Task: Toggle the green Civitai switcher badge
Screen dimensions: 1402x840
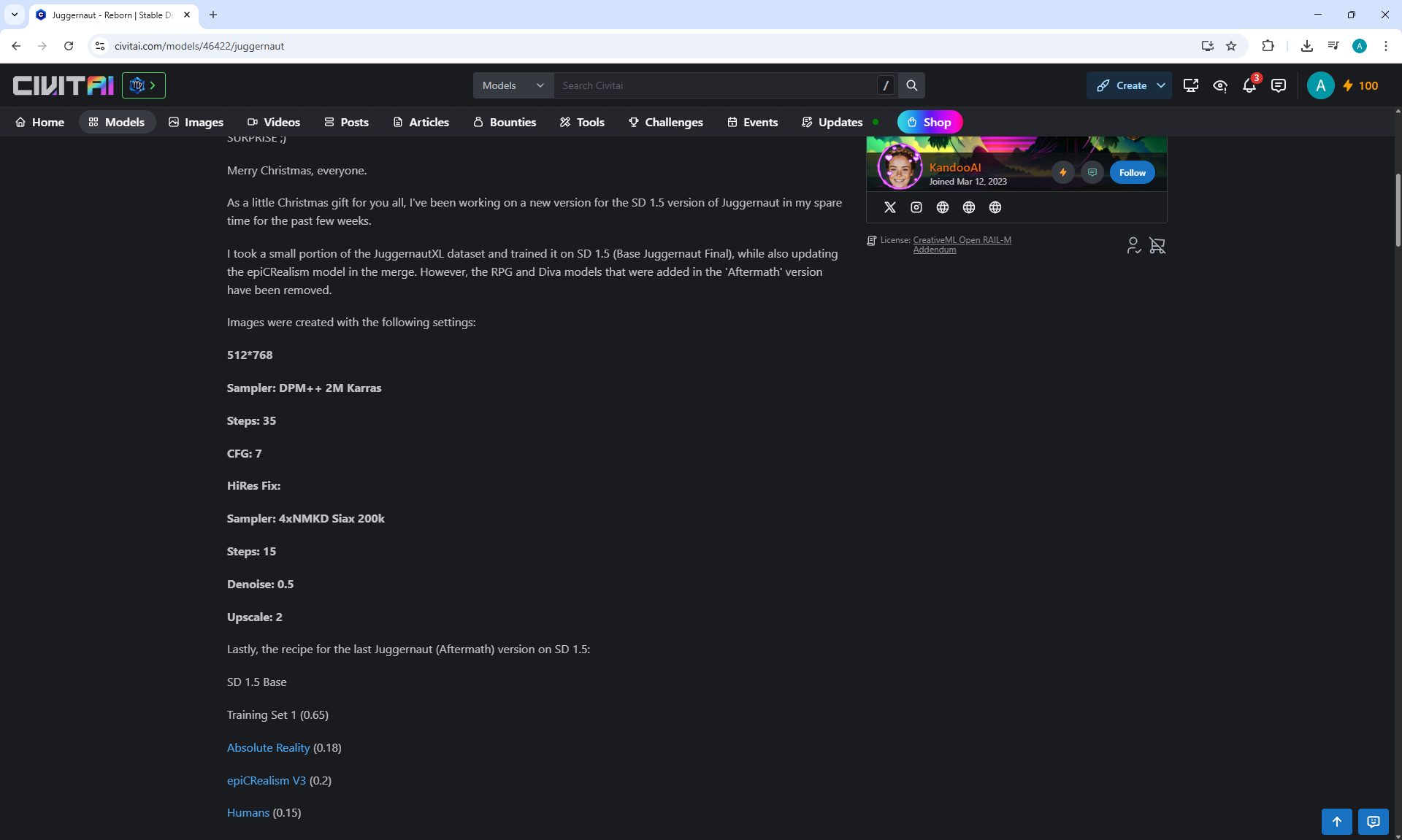Action: [x=144, y=85]
